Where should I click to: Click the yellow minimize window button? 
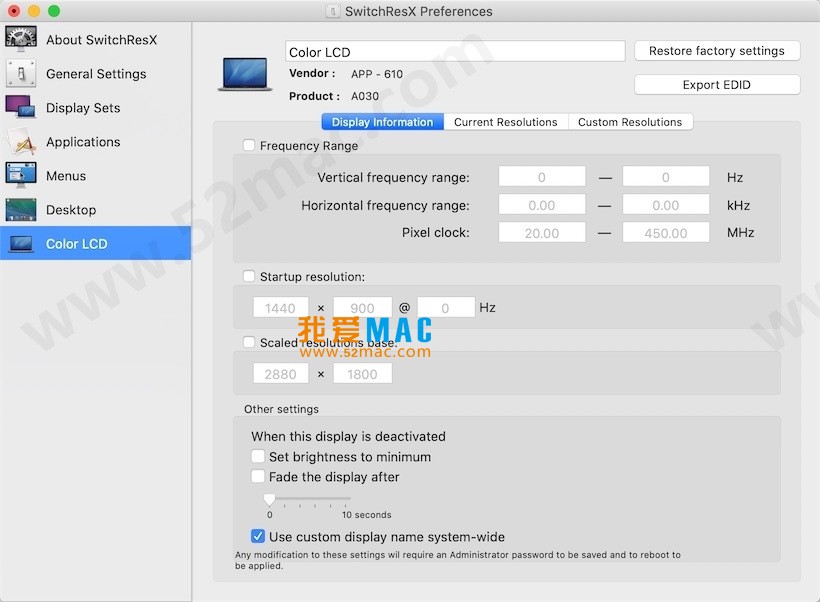(x=34, y=10)
